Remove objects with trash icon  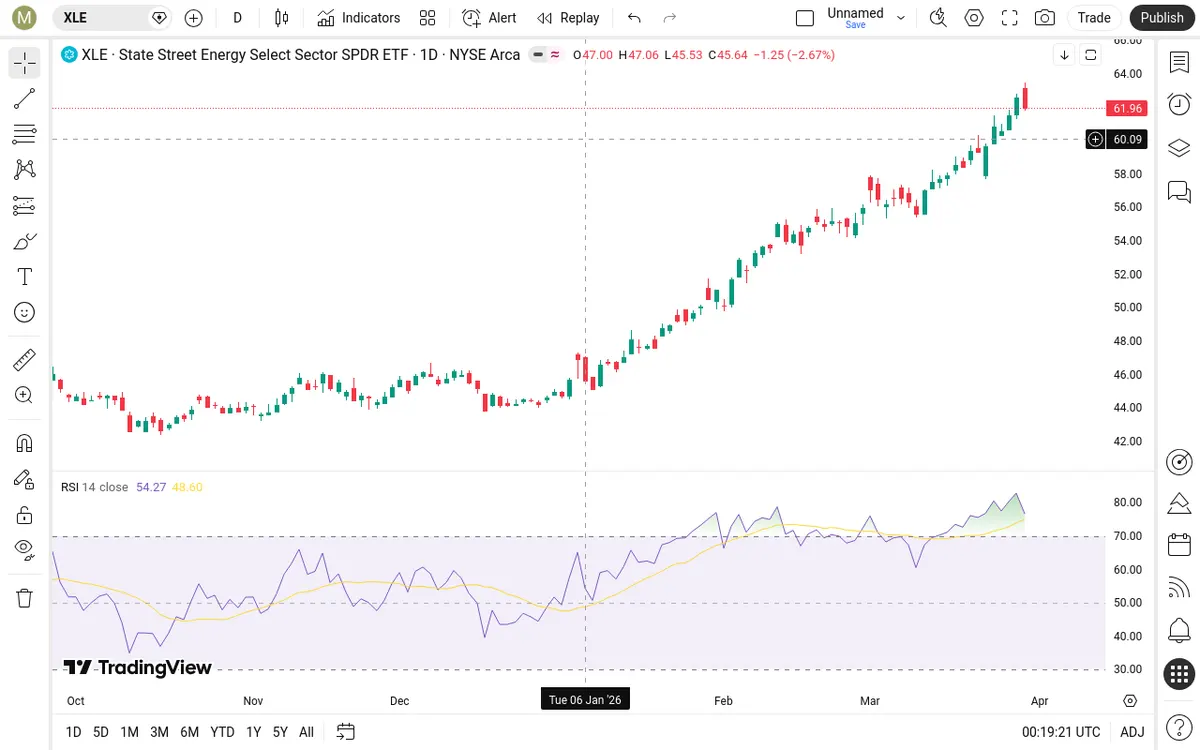[x=25, y=598]
